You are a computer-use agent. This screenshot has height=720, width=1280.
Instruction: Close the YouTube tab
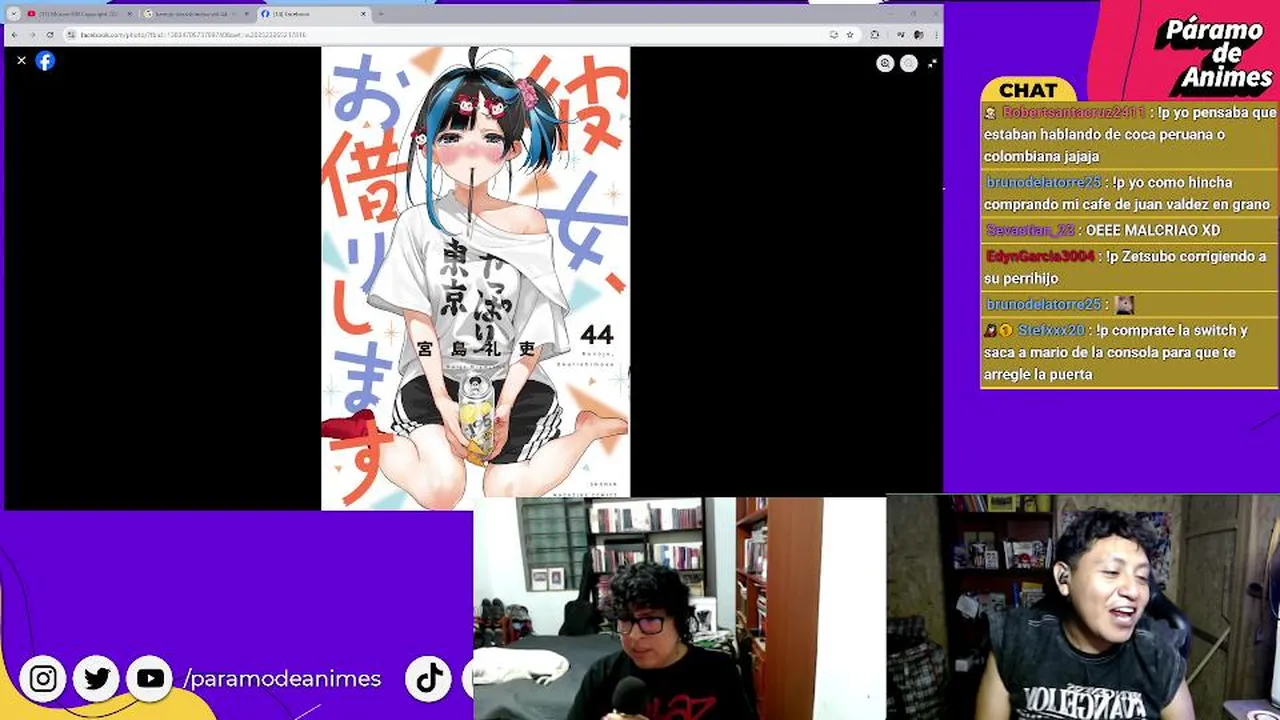[129, 14]
